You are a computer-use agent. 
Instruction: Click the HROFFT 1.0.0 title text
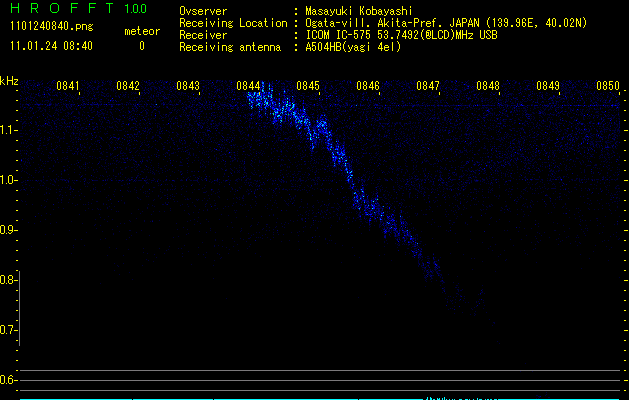pyautogui.click(x=78, y=8)
